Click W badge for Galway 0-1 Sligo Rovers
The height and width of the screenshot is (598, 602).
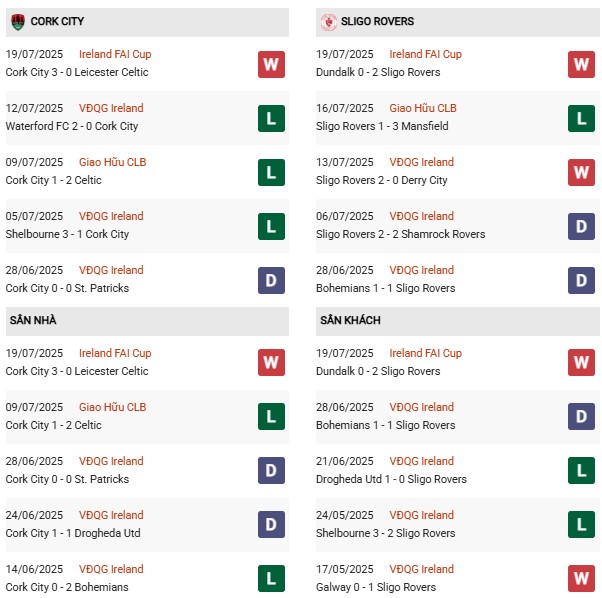tap(582, 579)
